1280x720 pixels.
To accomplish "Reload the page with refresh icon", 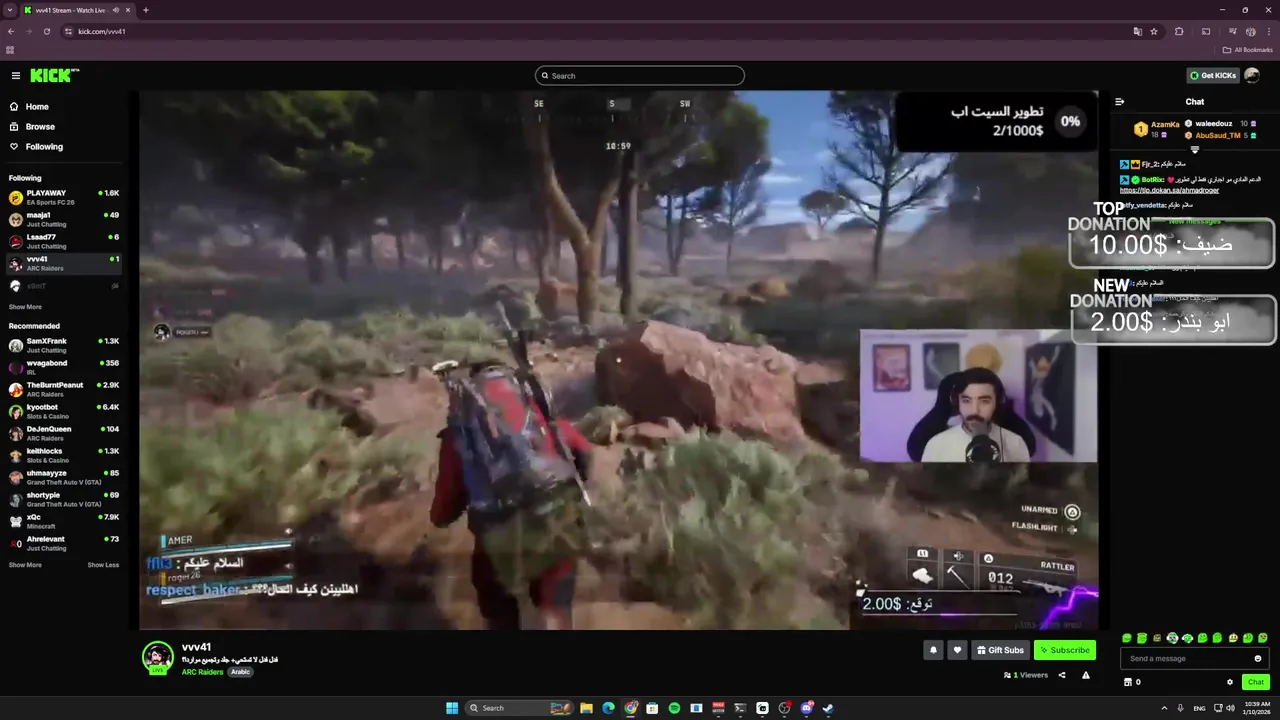I will (46, 31).
